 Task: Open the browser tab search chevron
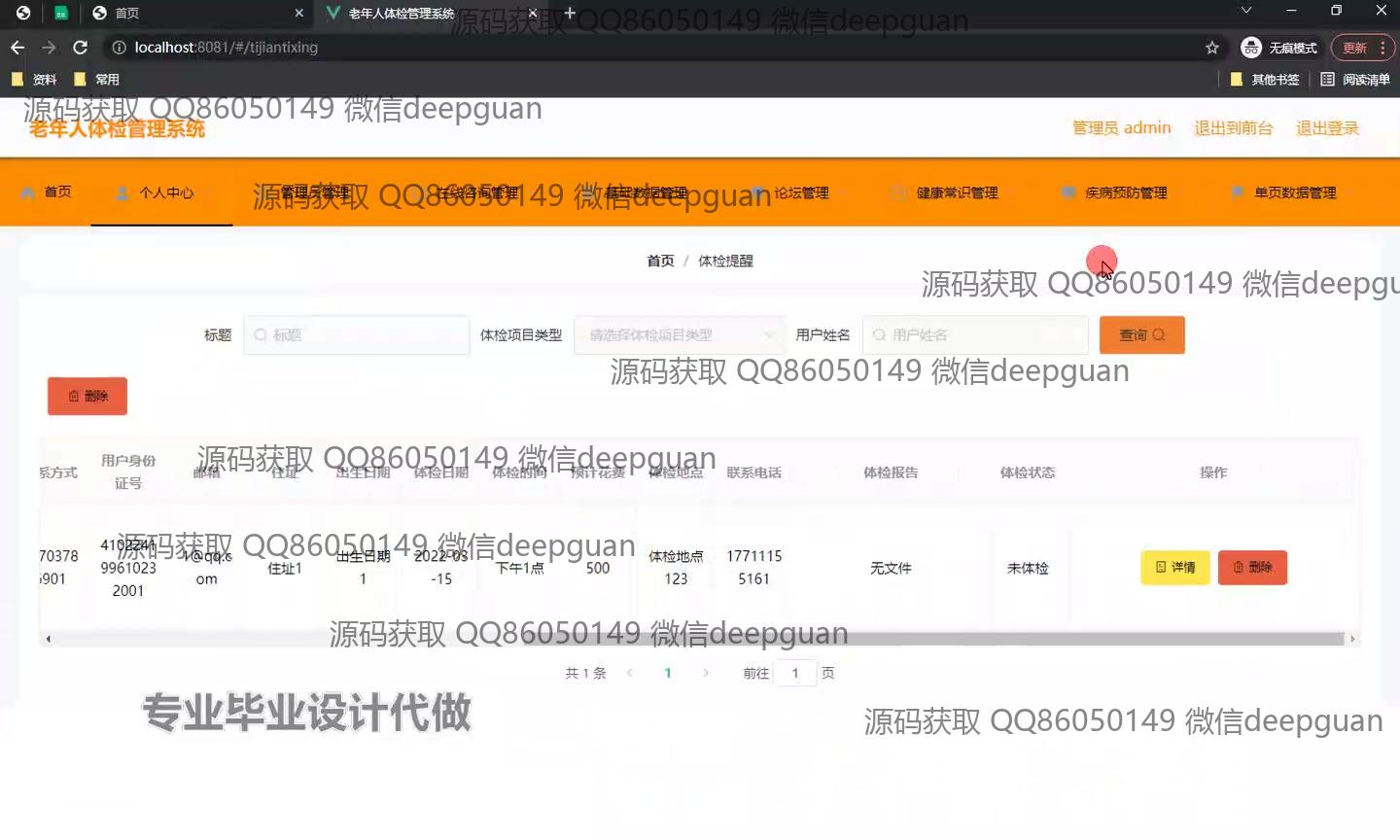1246,11
